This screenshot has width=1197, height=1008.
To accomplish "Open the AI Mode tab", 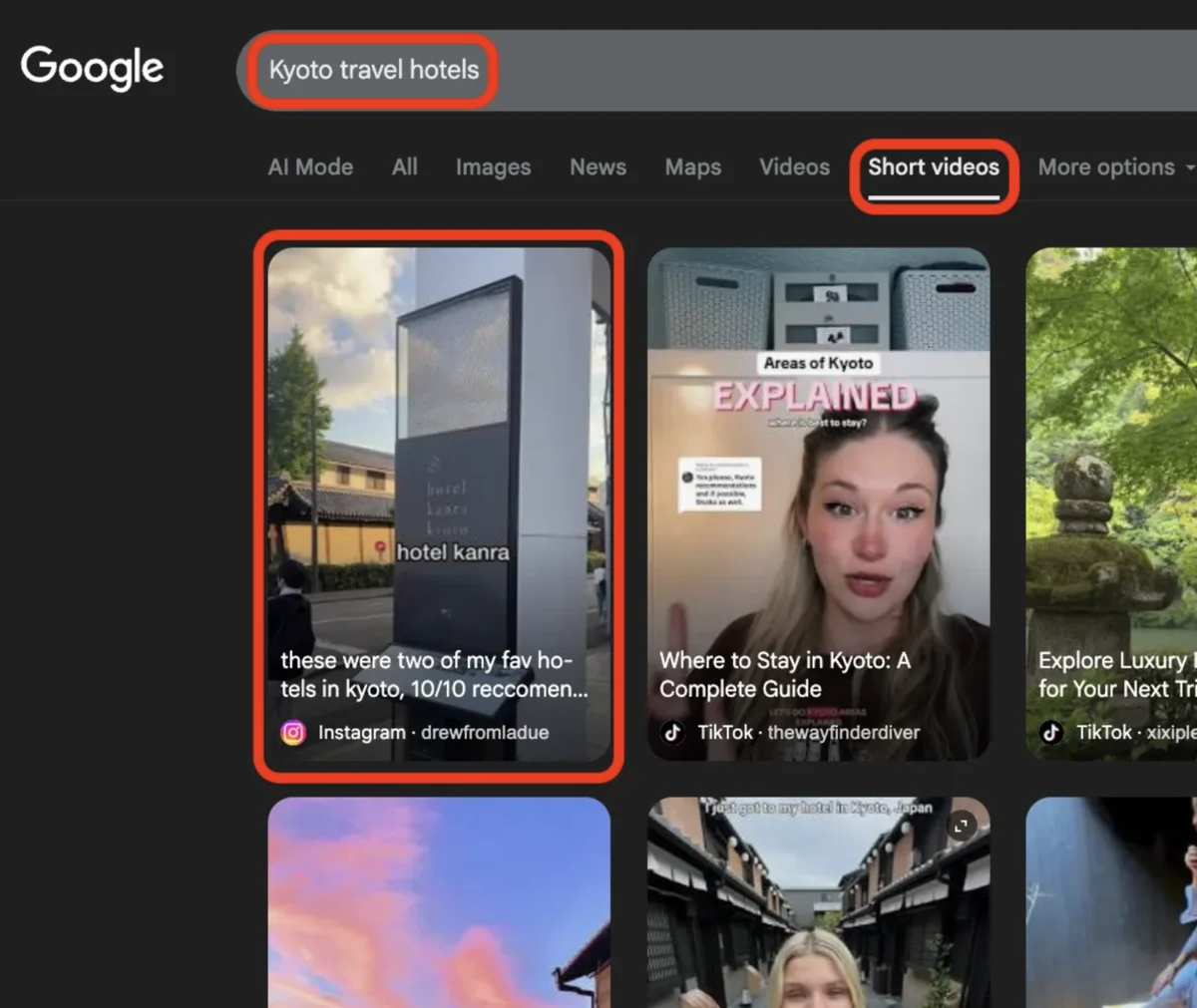I will (310, 168).
